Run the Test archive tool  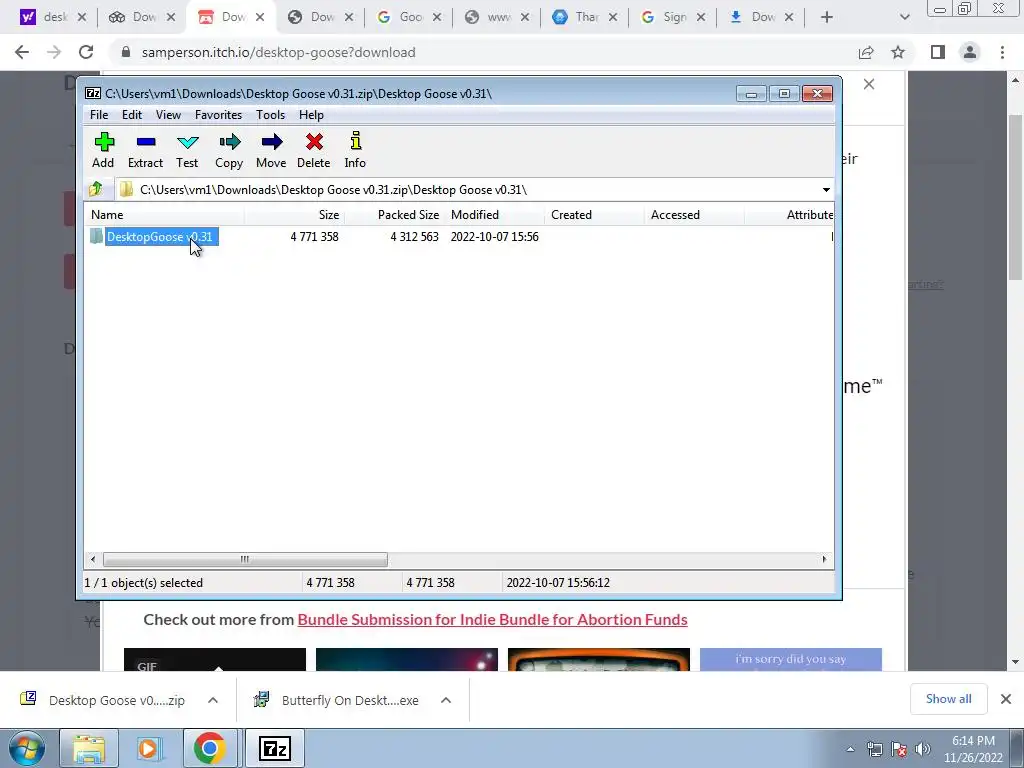pyautogui.click(x=187, y=150)
